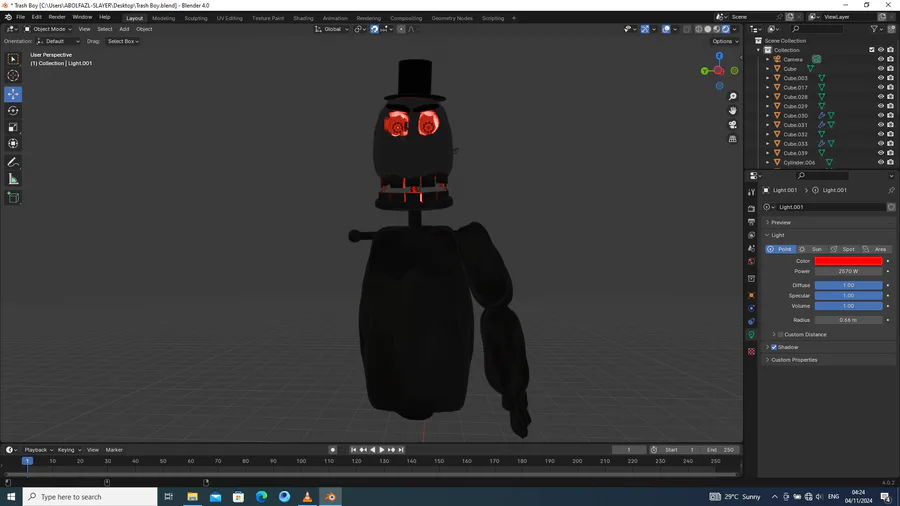Switch to the Animation workspace tab
Viewport: 900px width, 506px height.
(335, 18)
